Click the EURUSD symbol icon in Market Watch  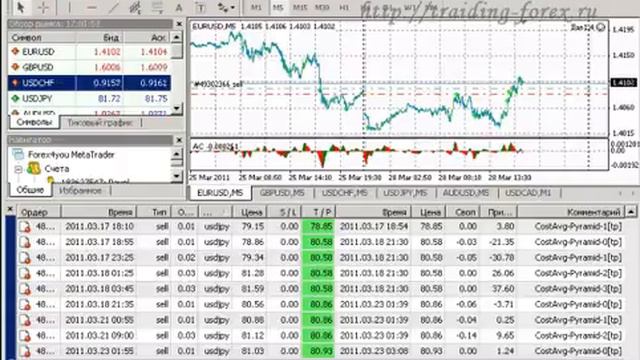tap(16, 51)
